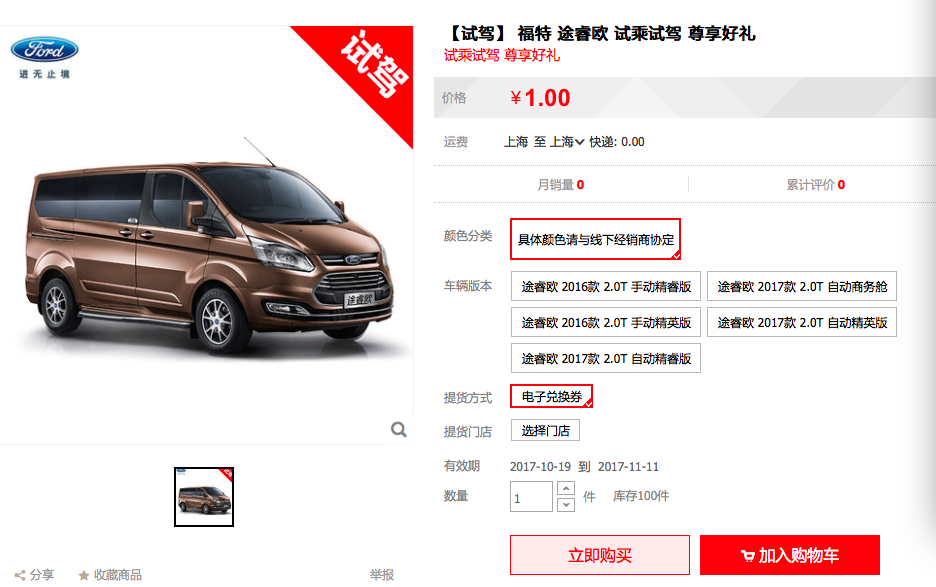Click the cart icon on 加入购物车

point(747,556)
